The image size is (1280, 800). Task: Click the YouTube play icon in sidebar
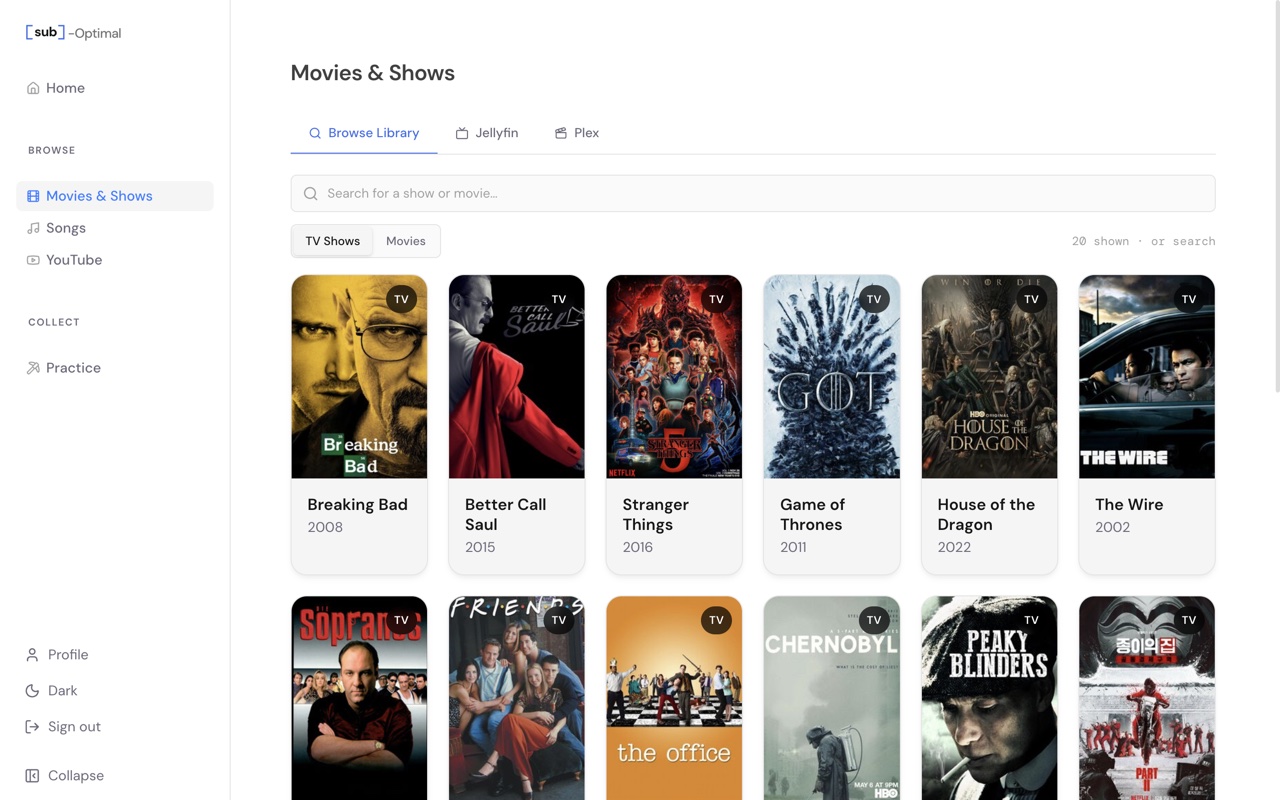pos(33,260)
